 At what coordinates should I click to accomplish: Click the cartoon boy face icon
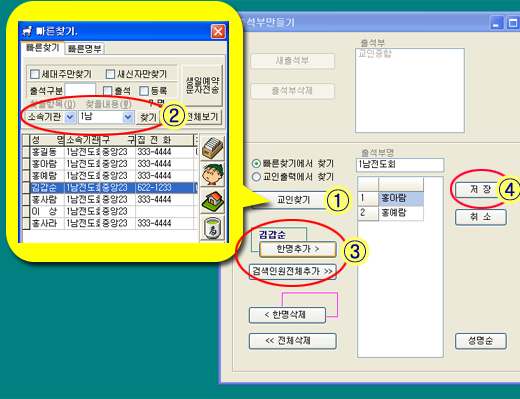pos(212,174)
